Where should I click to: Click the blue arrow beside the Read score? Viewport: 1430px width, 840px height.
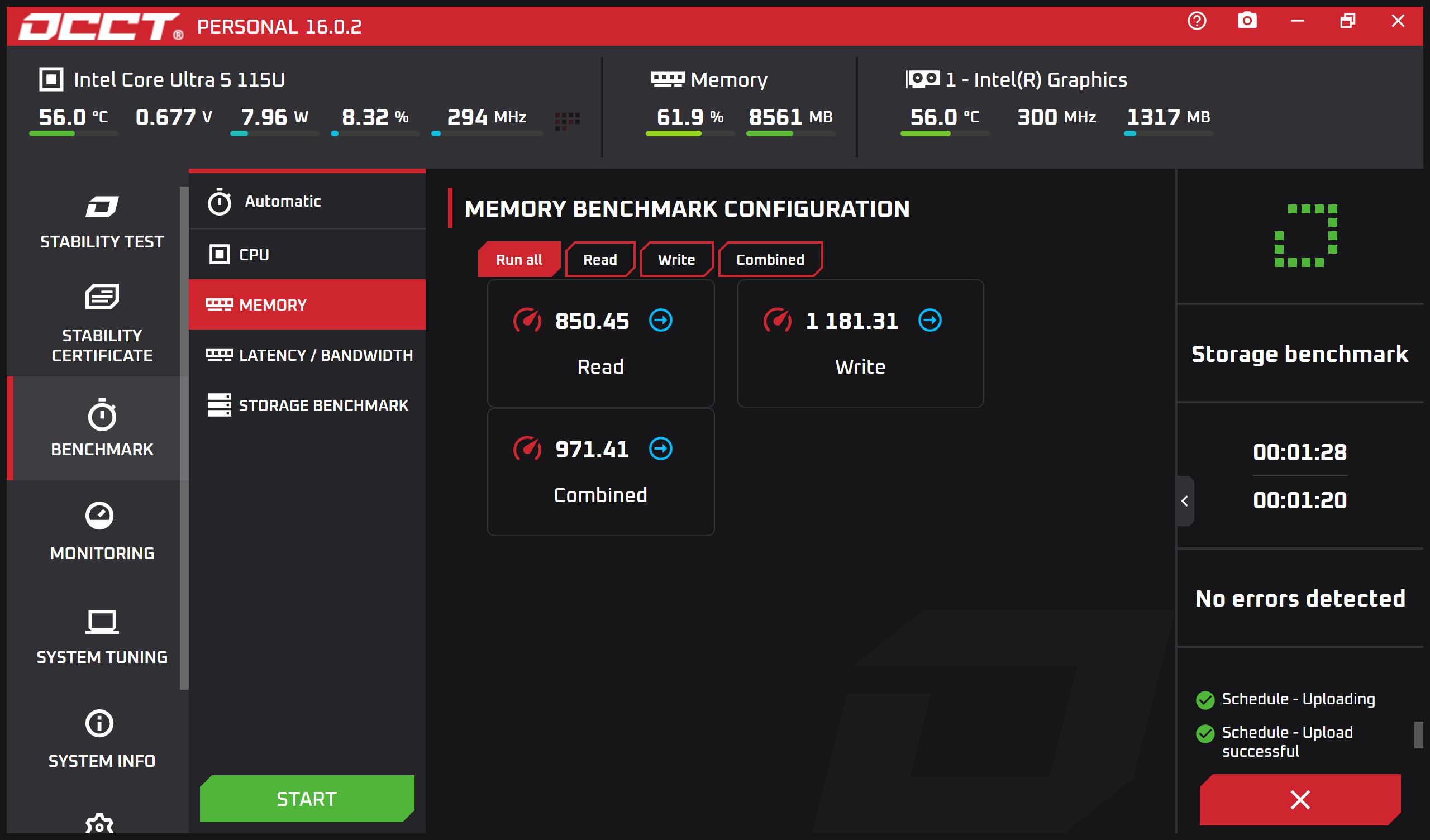click(660, 321)
